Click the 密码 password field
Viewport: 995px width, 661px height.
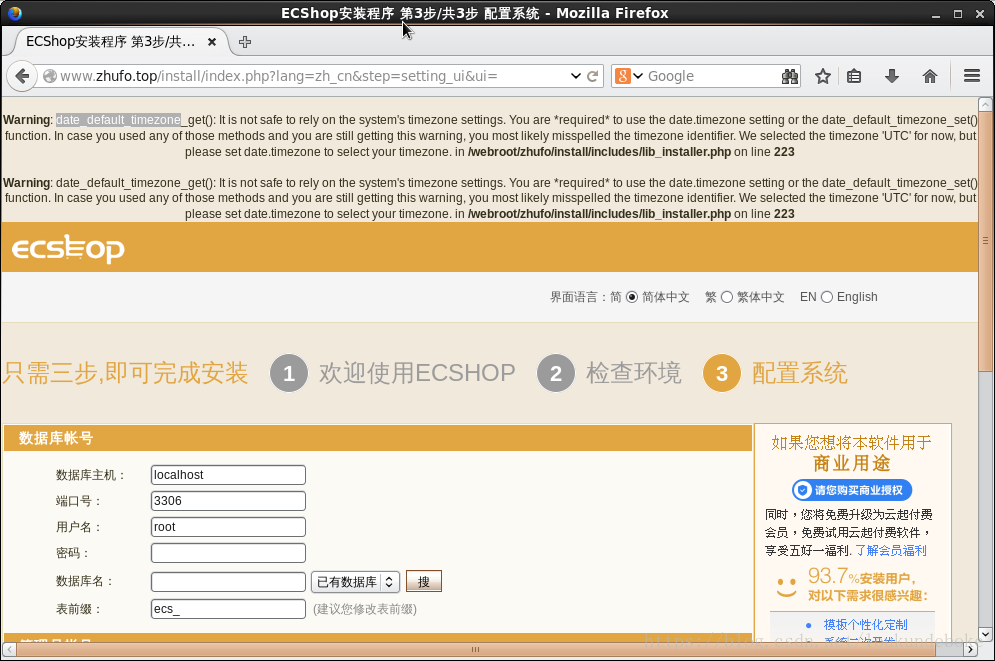(x=228, y=553)
